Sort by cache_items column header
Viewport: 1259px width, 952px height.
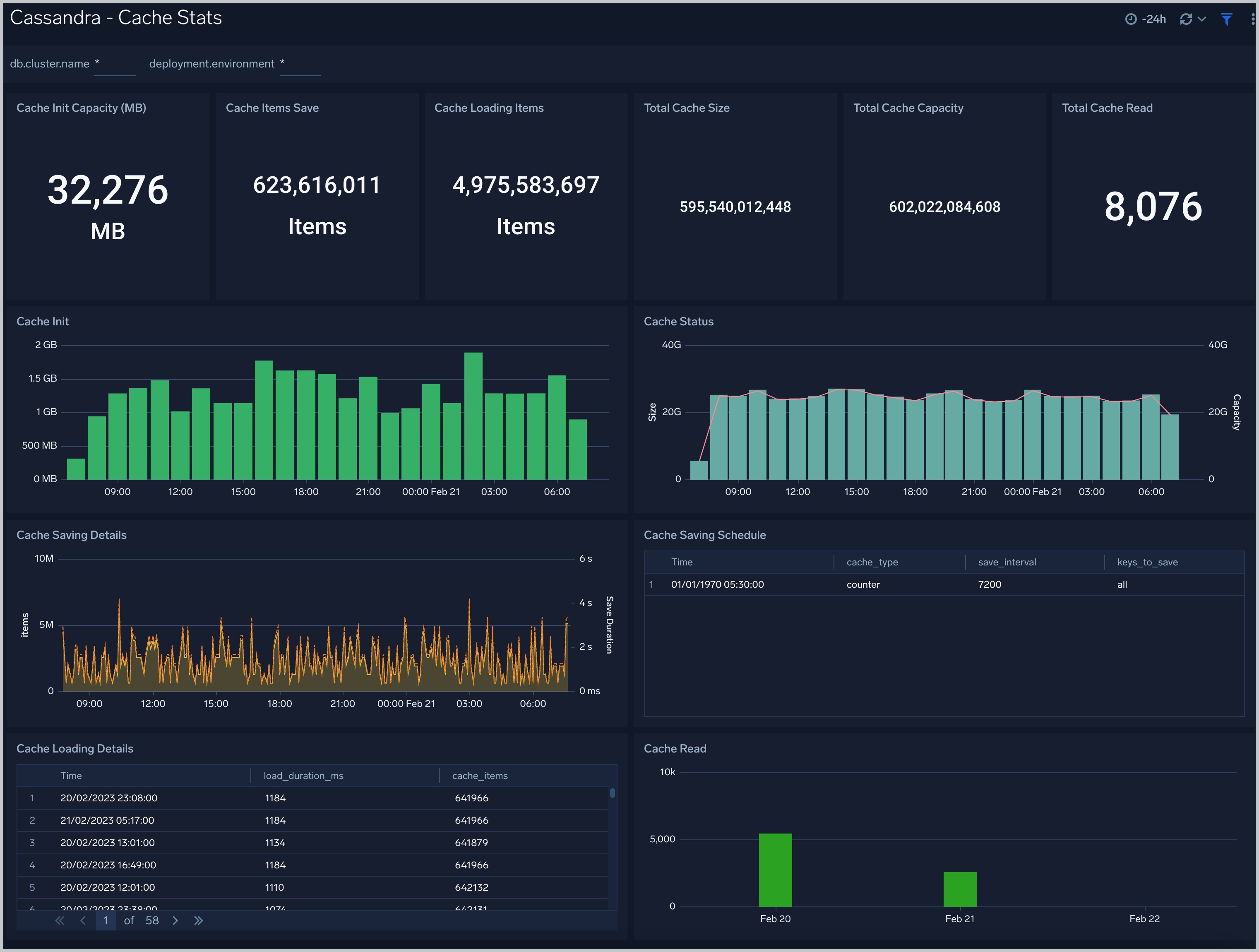(x=480, y=776)
